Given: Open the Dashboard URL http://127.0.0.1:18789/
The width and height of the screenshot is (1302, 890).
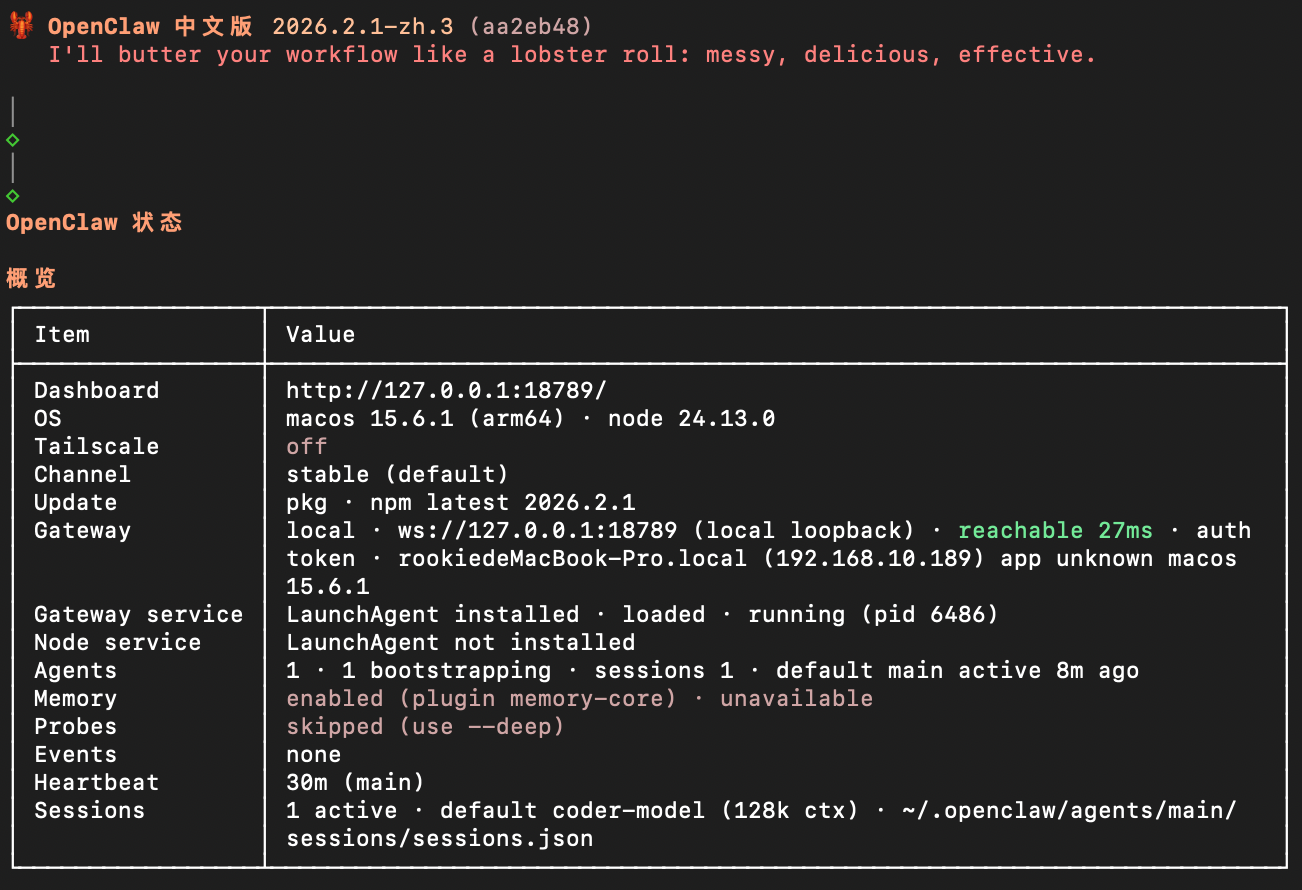Looking at the screenshot, I should coord(446,391).
